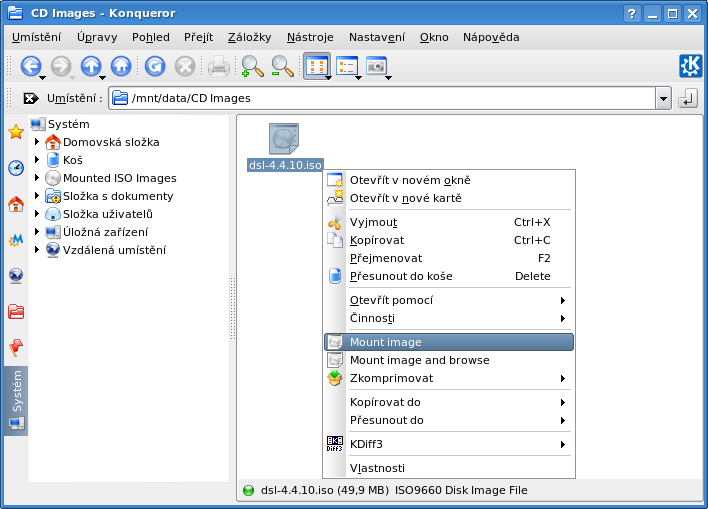708x509 pixels.
Task: Open the Services pin sidebar tab
Action: [x=16, y=348]
